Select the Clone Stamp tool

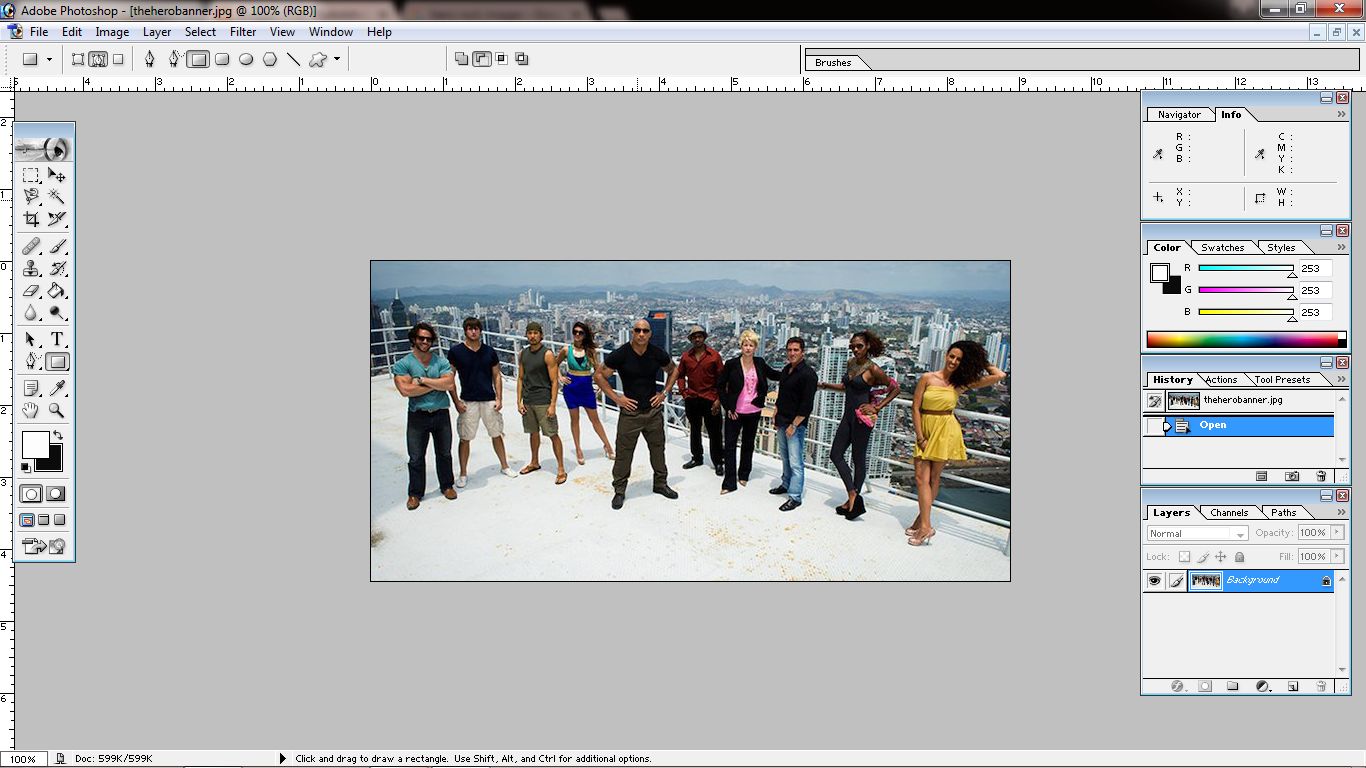tap(31, 268)
